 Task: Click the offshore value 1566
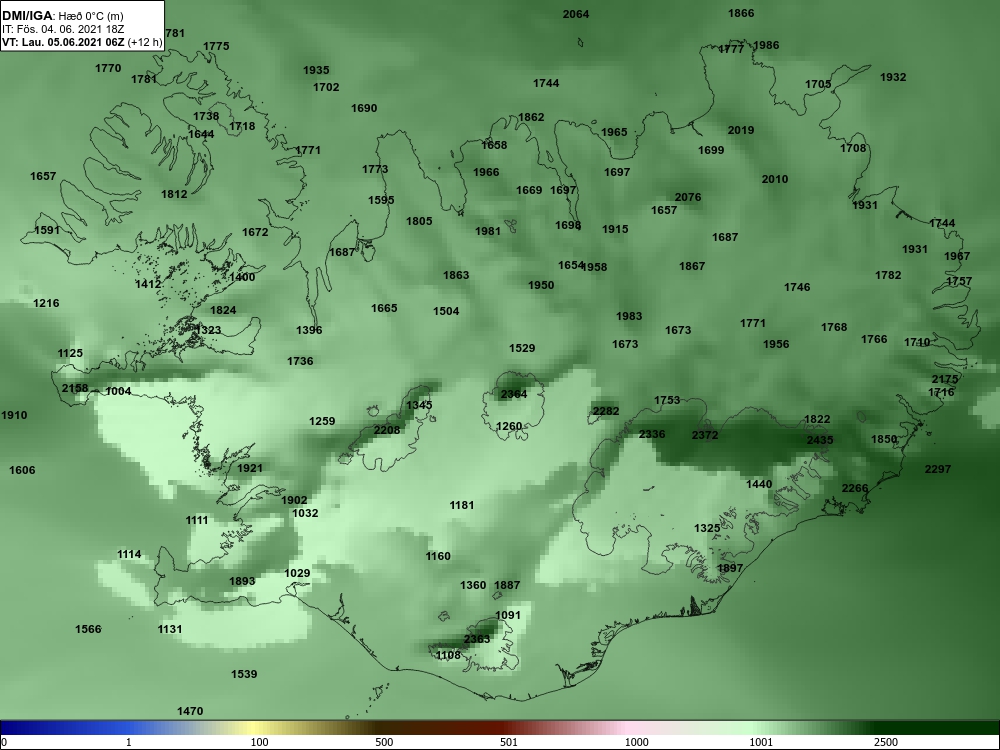89,629
